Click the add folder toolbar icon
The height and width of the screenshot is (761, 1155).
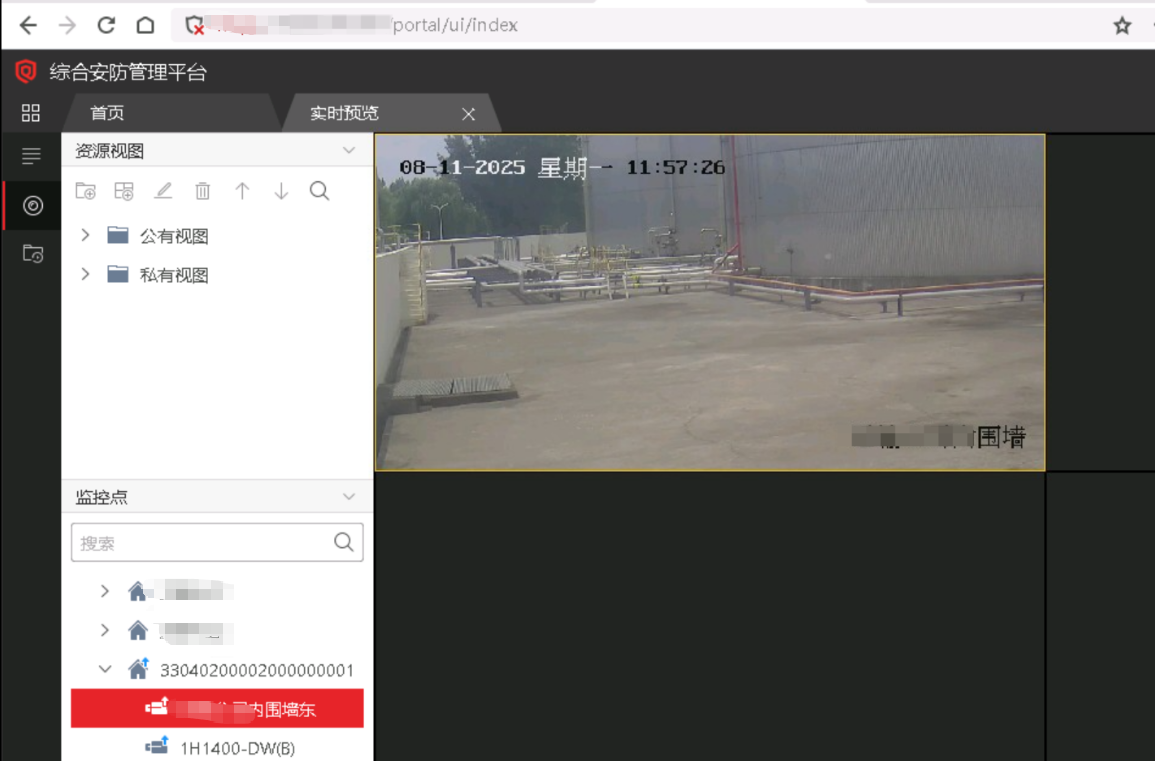85,191
